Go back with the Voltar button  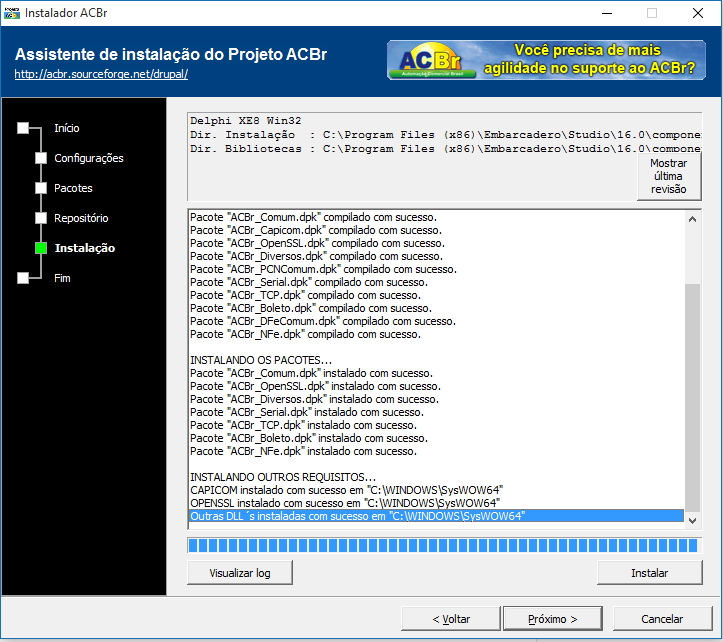[x=451, y=619]
